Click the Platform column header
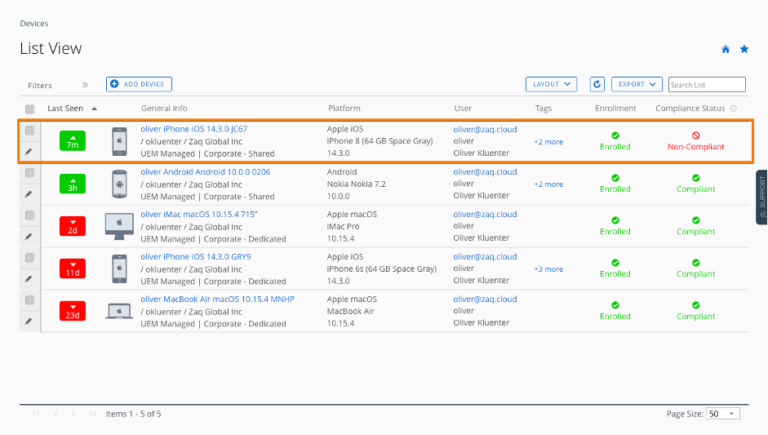Screen dimensions: 768x435 coord(344,108)
